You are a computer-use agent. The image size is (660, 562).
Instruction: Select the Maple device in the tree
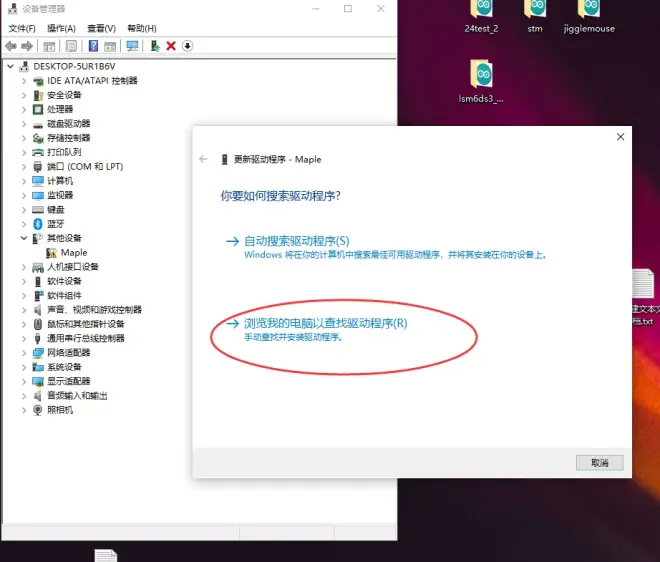[74, 253]
